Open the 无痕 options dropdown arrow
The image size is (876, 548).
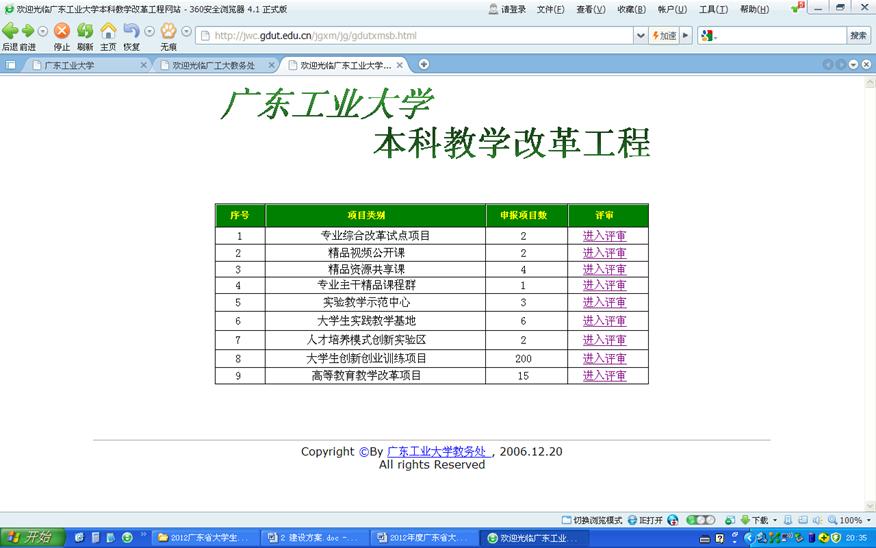(x=187, y=32)
